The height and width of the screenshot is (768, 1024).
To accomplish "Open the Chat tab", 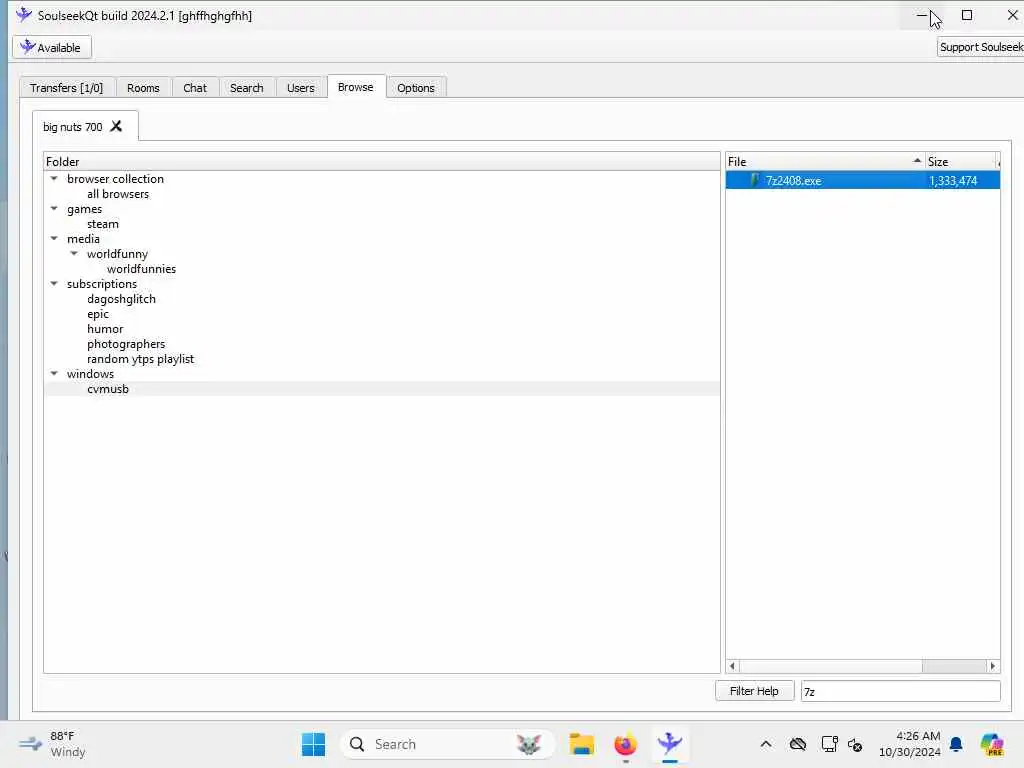I will coord(195,88).
